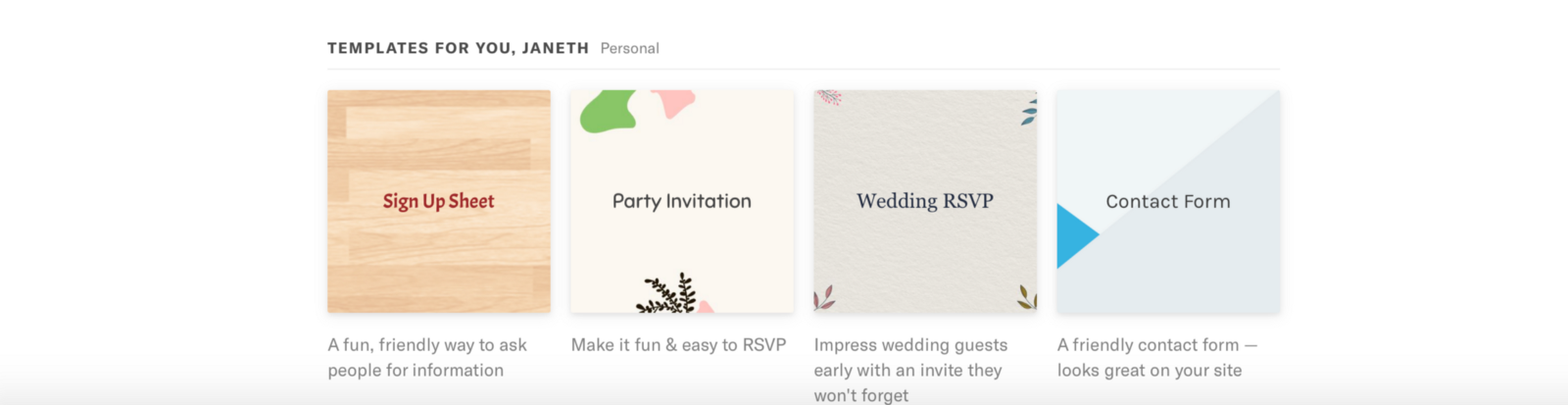
Task: Click the pink flower corner of Wedding RSVP
Action: pos(829,97)
